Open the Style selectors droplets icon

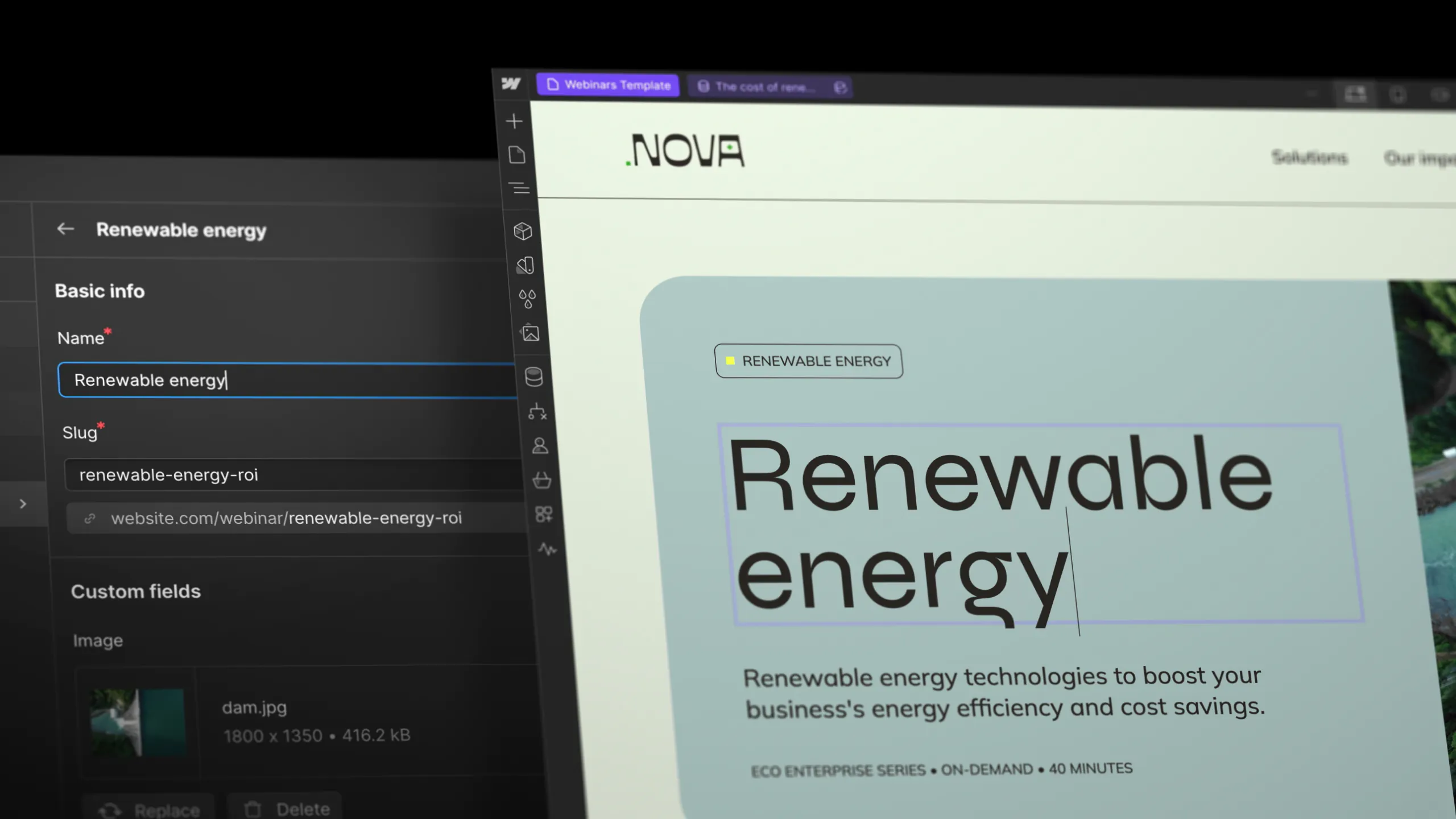pyautogui.click(x=527, y=299)
